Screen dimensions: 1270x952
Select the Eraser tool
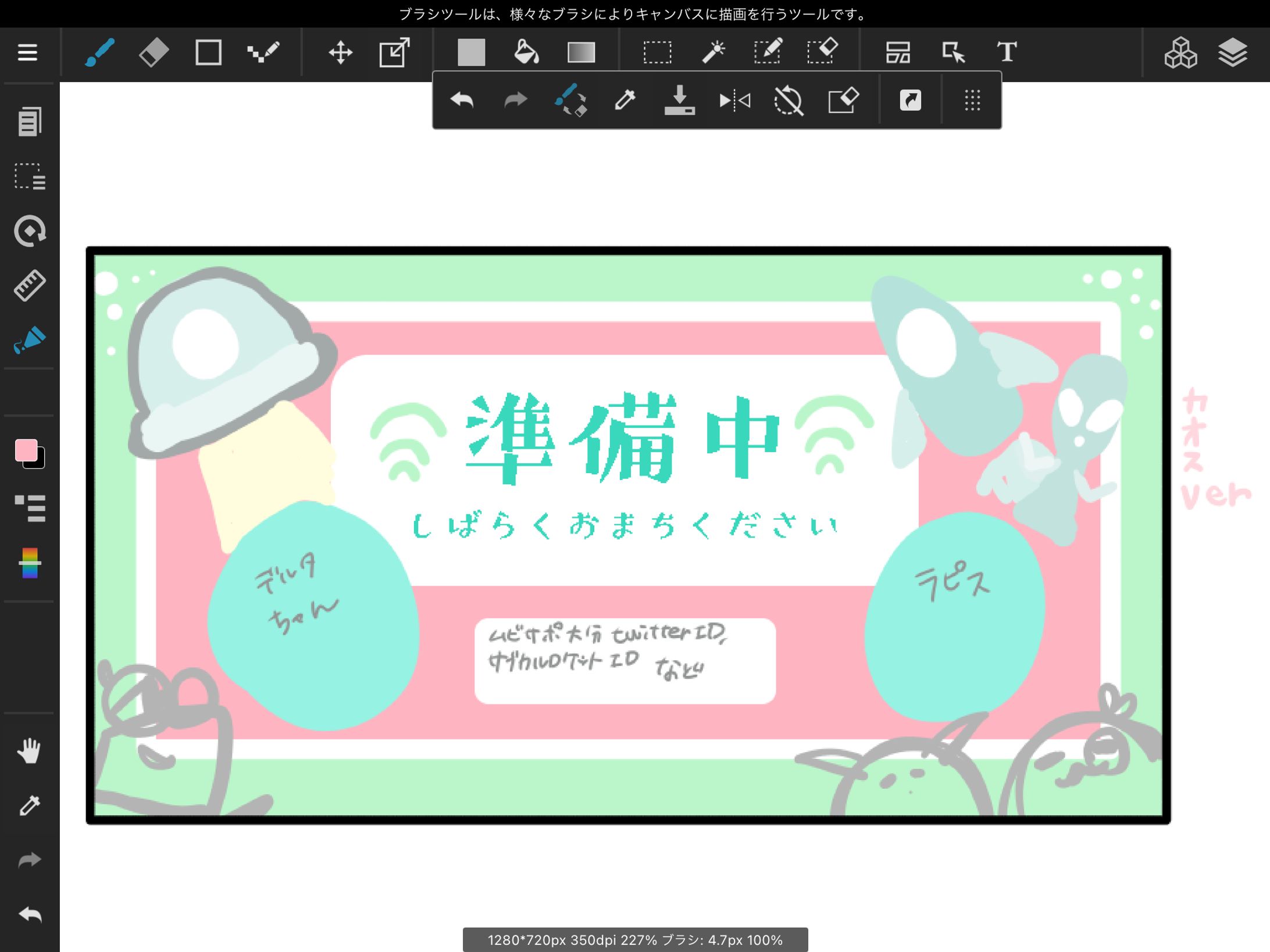pos(154,52)
